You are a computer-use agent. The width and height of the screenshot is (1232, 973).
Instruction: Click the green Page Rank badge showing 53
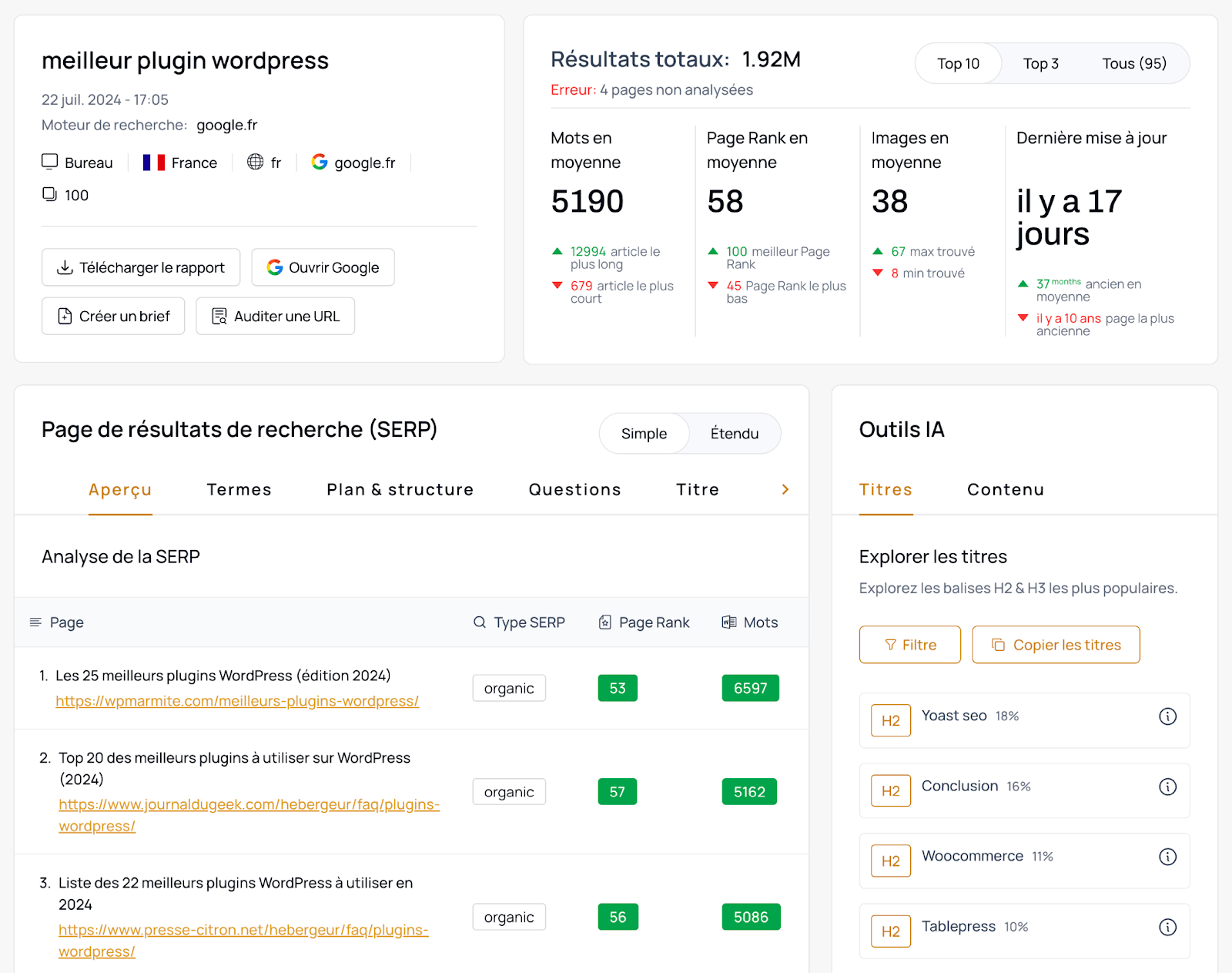click(617, 687)
